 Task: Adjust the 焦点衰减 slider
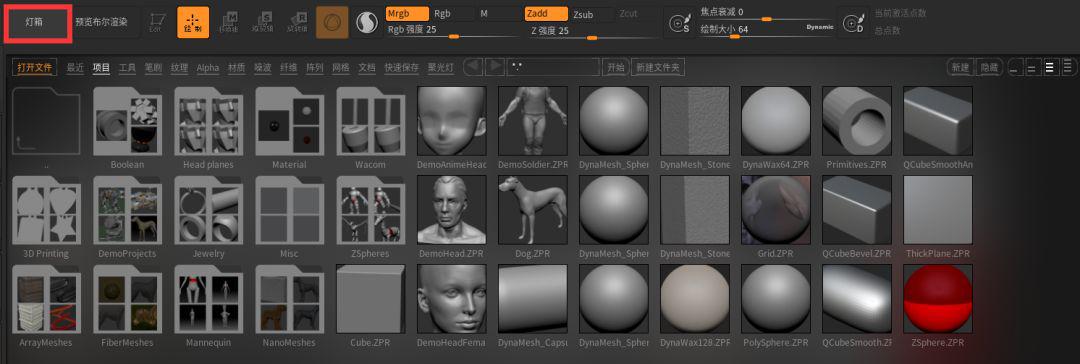[766, 14]
